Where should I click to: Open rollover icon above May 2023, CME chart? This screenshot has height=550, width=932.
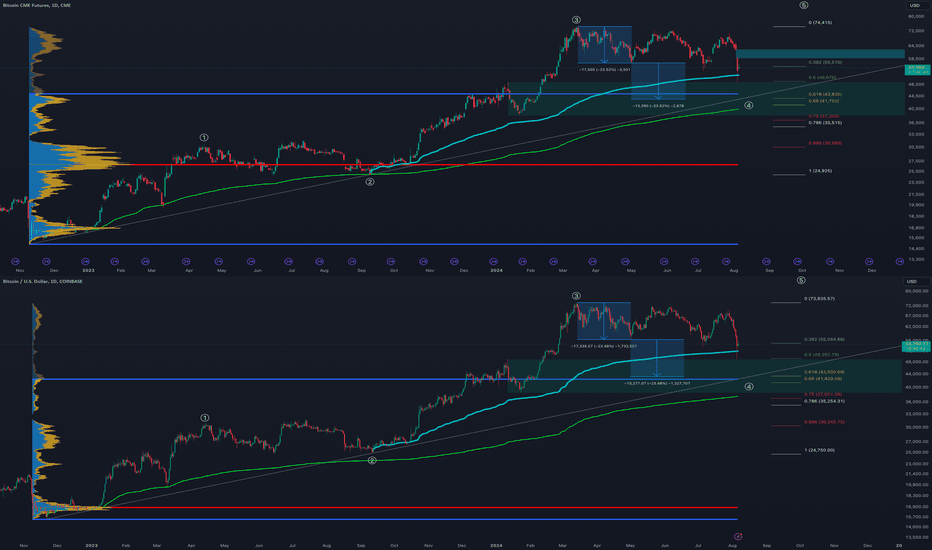point(219,261)
